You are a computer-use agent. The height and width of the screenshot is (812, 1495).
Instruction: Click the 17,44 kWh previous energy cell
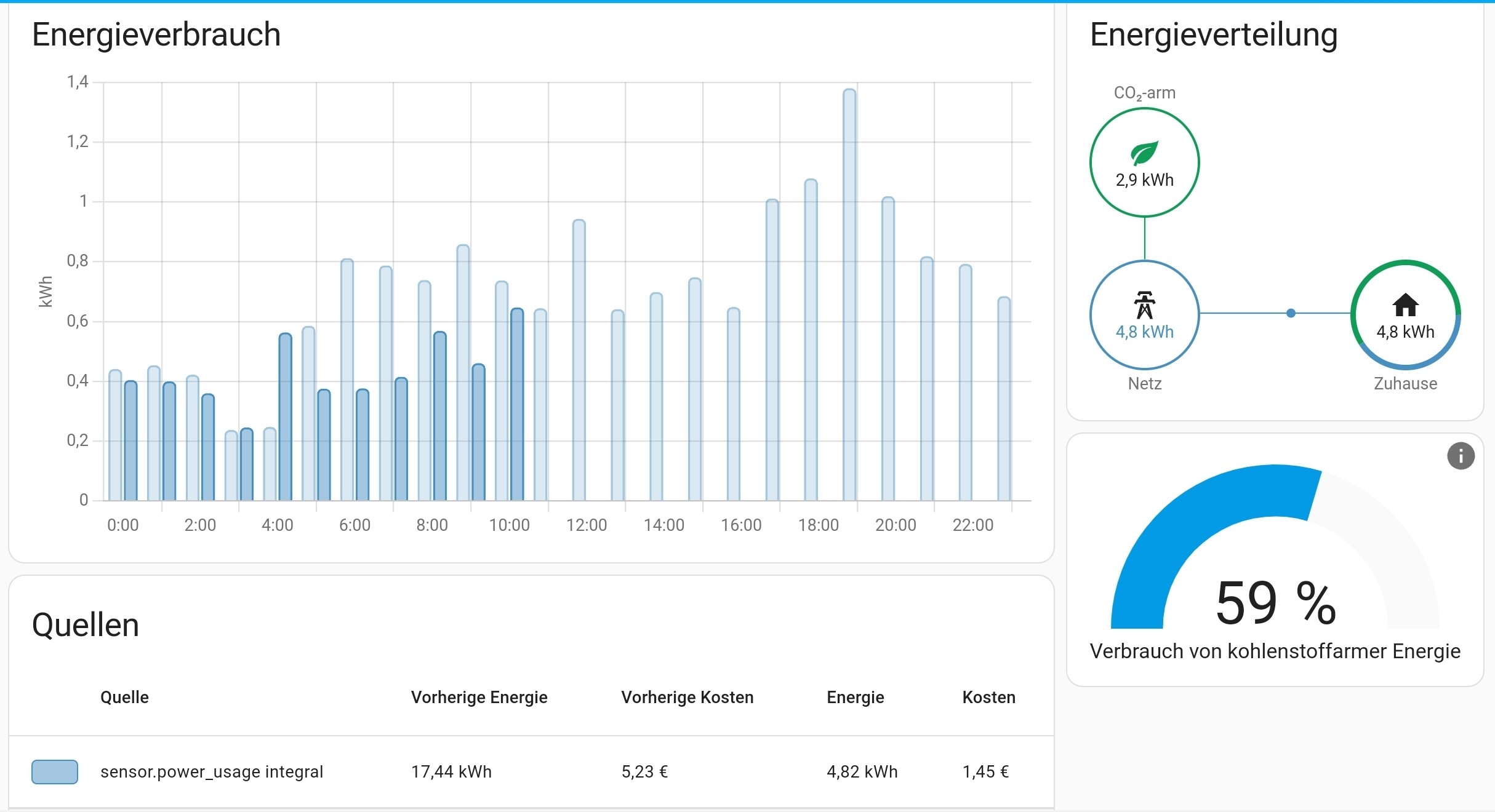coord(451,771)
